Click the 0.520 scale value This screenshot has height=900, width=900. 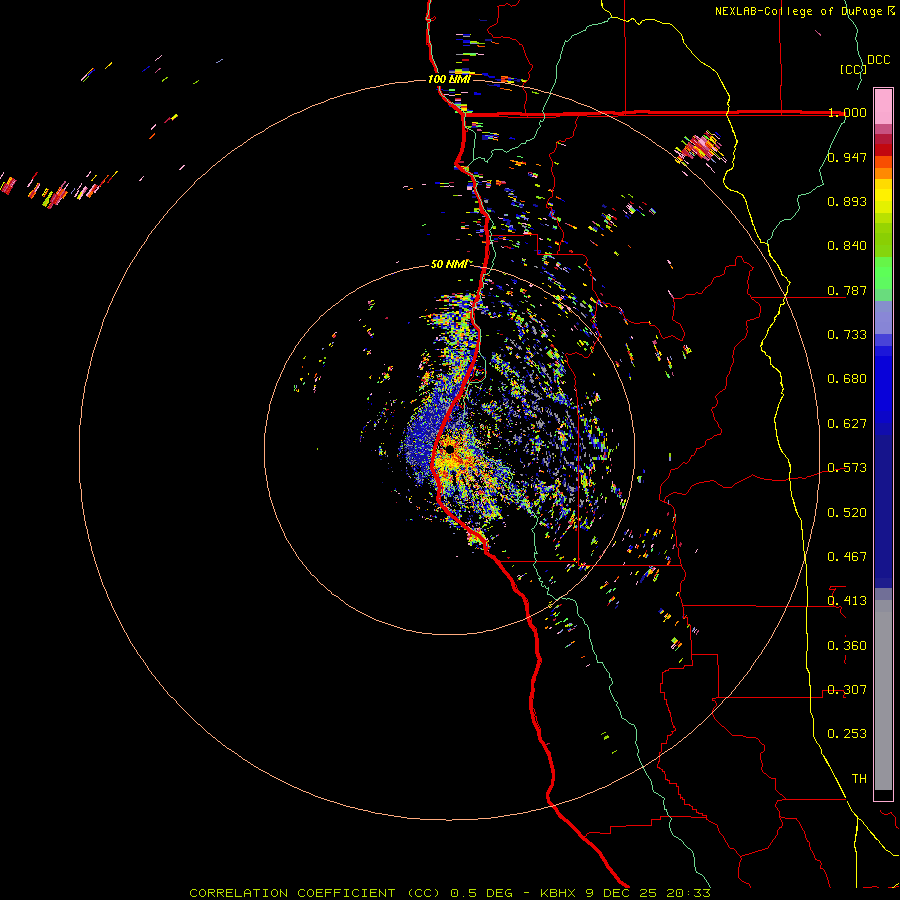pyautogui.click(x=847, y=513)
